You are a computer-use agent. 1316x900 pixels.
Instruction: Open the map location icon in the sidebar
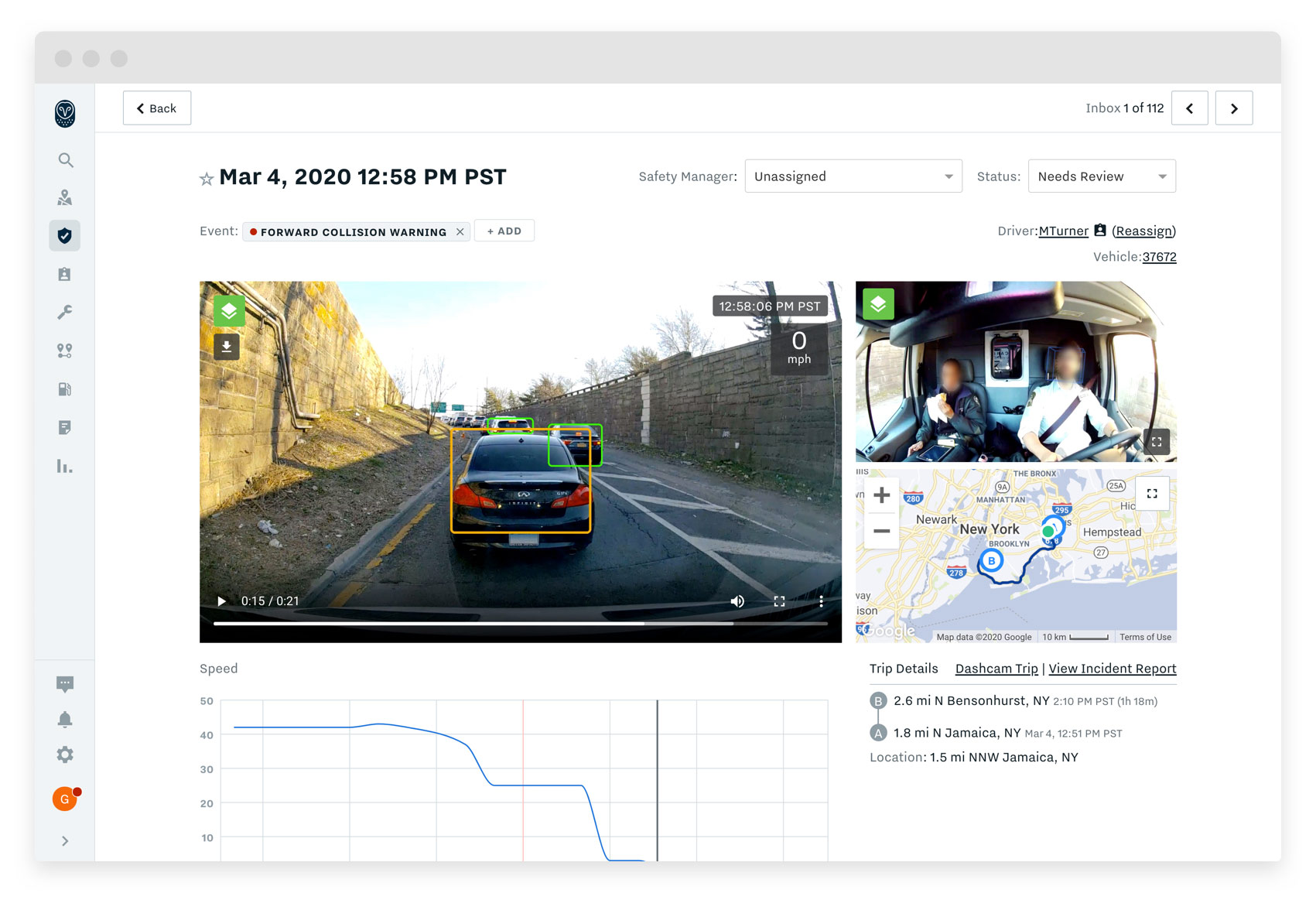click(x=65, y=198)
